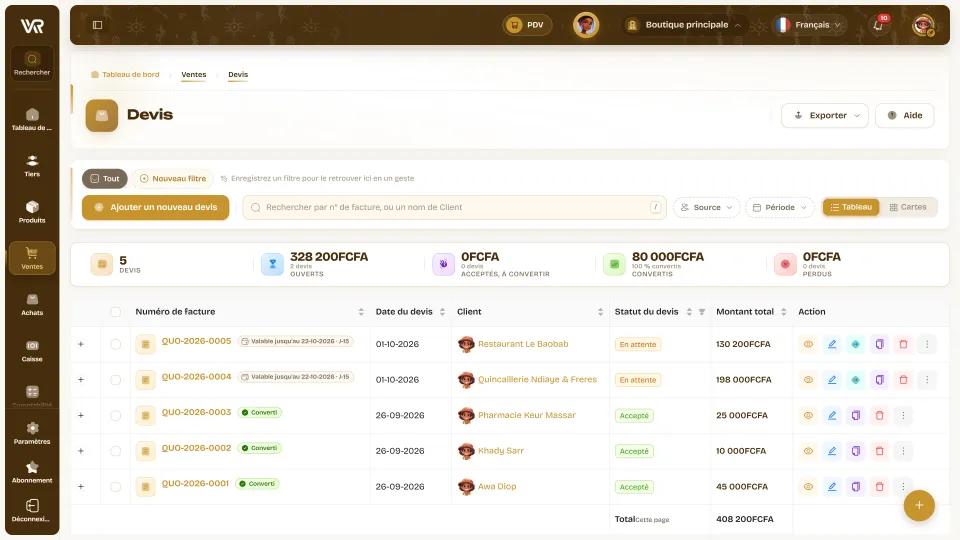Viewport: 960px width, 540px height.
Task: Open quote number QUO-2026-0002 link
Action: (196, 448)
